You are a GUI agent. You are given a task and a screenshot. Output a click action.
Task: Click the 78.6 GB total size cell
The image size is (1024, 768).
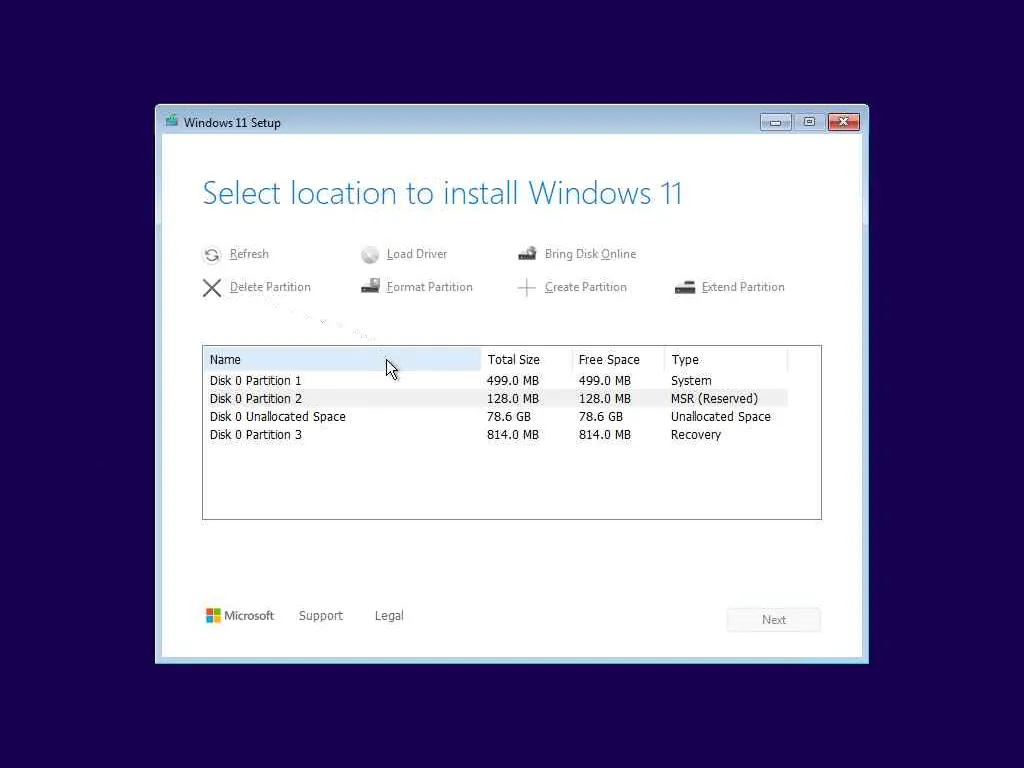[x=509, y=417]
